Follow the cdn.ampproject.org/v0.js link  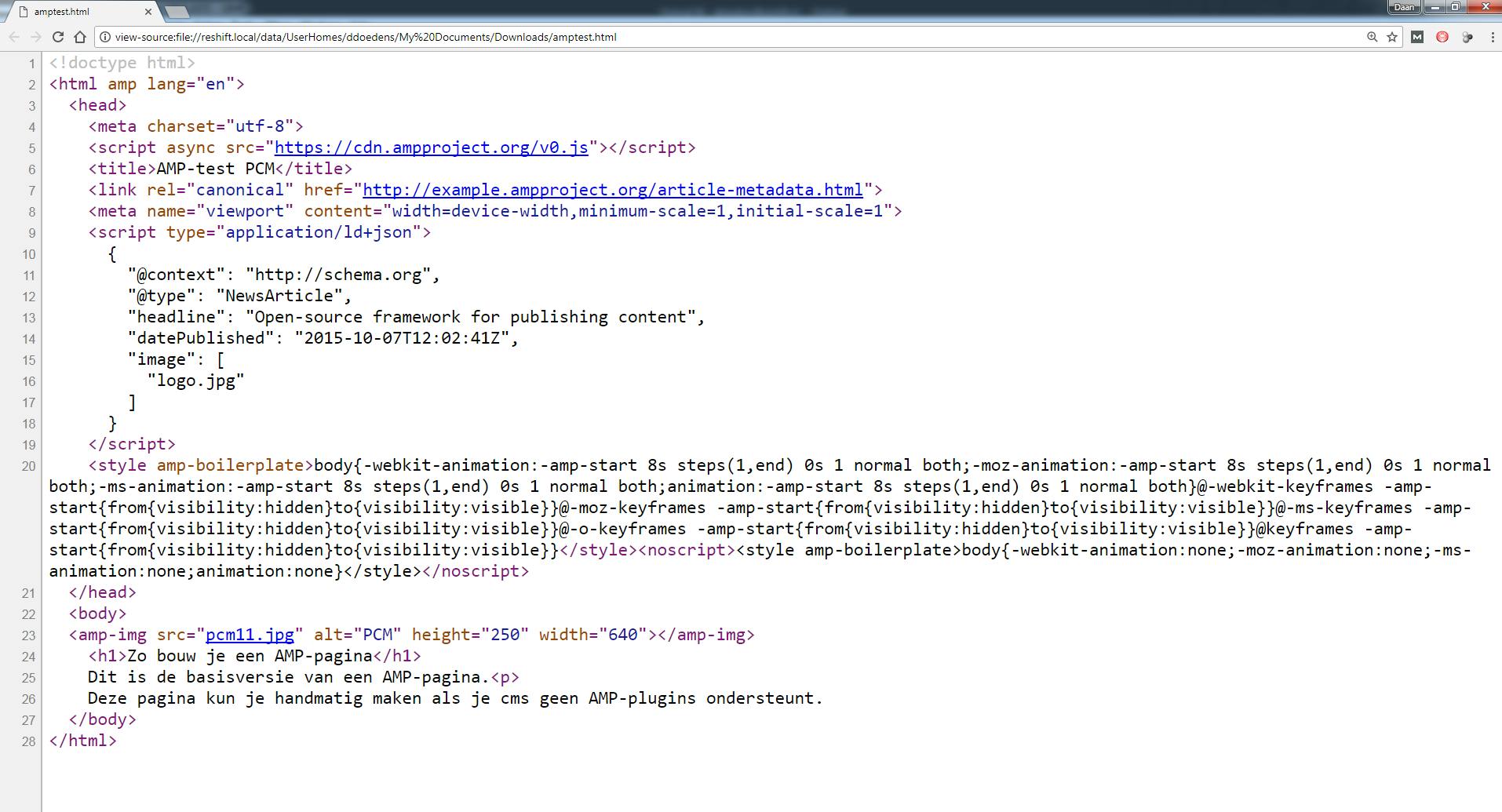(431, 147)
